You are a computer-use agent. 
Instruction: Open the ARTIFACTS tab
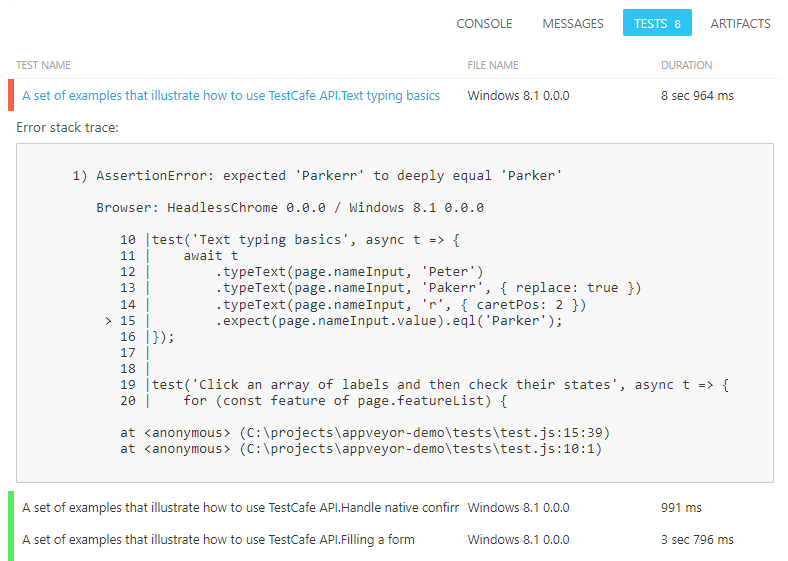(x=740, y=23)
